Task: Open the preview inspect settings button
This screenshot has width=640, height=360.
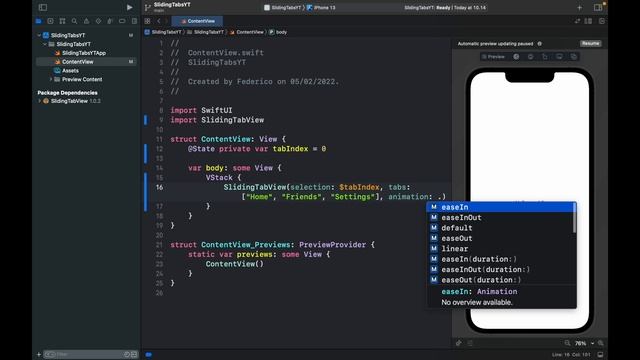Action: click(531, 57)
